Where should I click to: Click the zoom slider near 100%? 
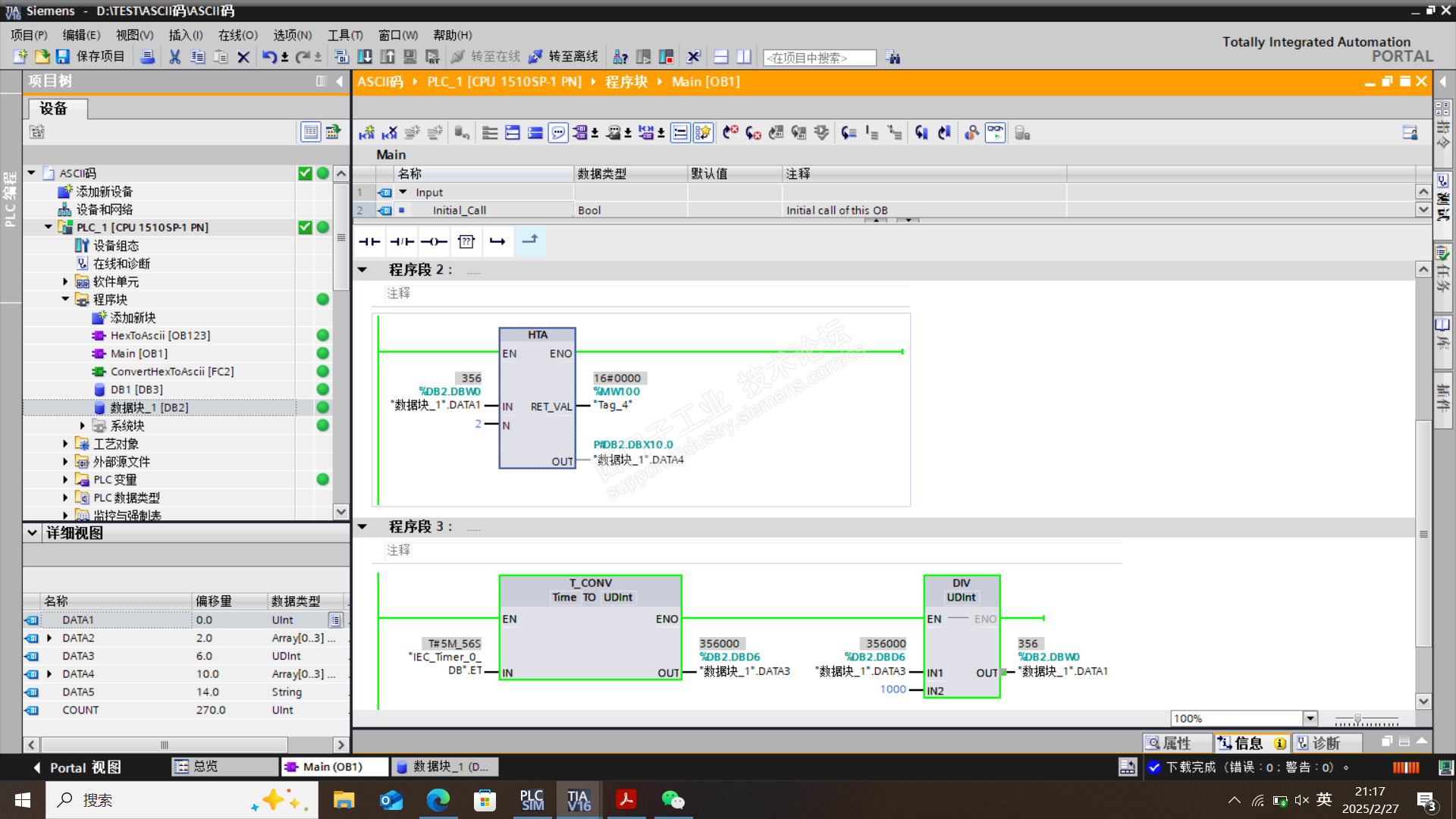(x=1357, y=718)
